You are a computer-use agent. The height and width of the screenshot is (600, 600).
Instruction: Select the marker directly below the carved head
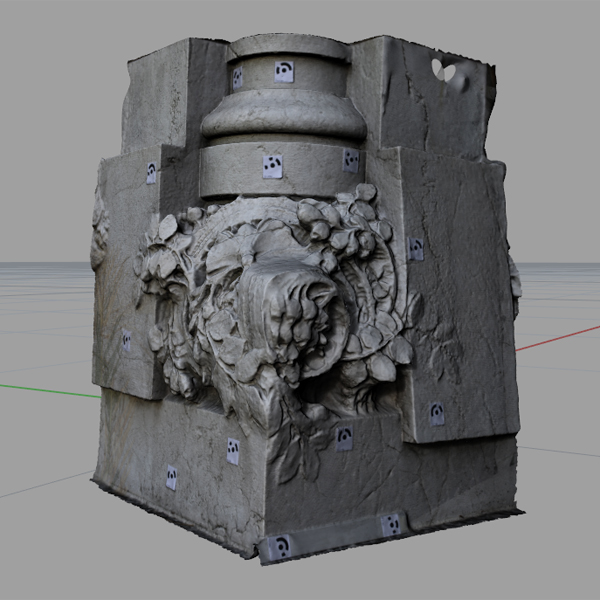point(343,436)
